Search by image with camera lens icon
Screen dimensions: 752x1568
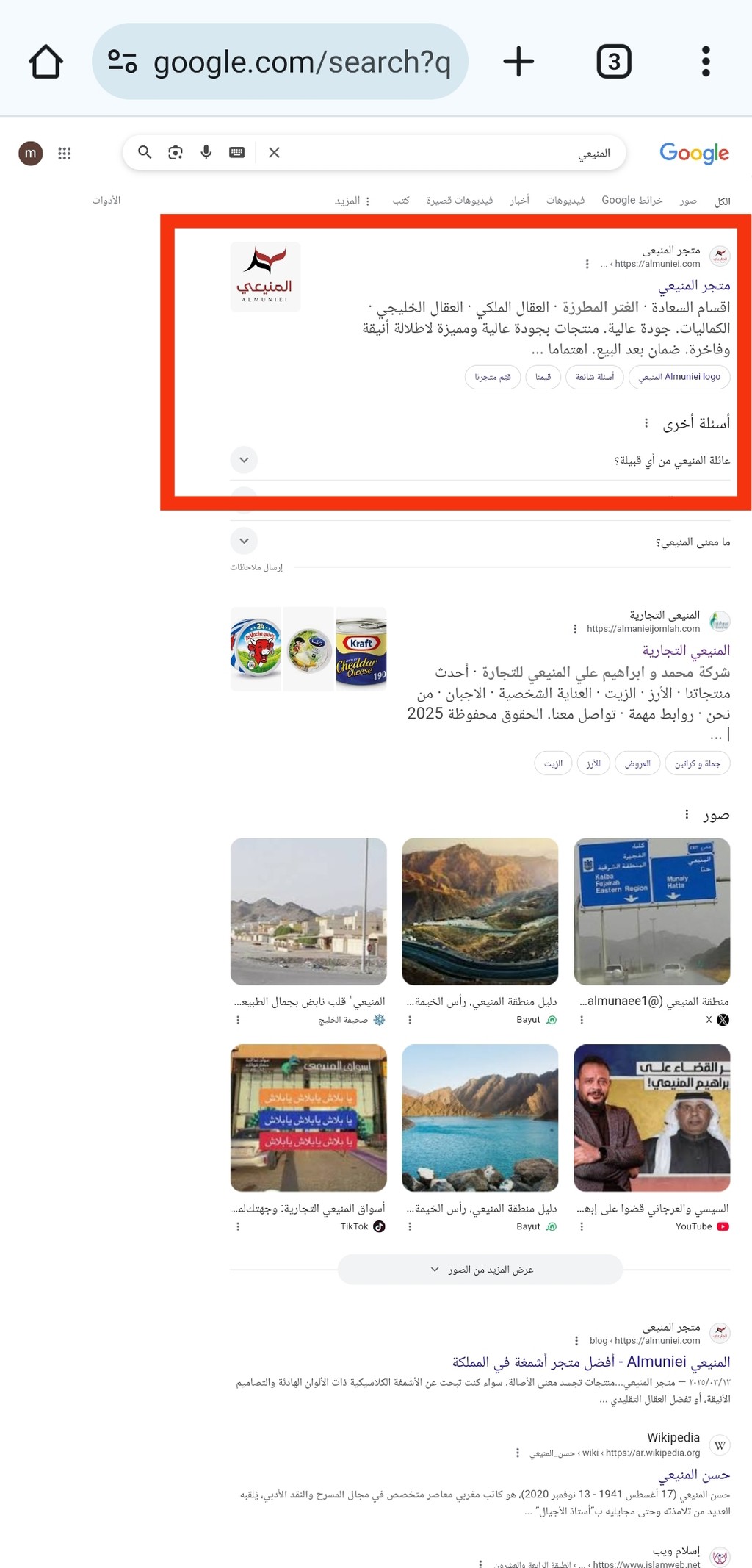coord(176,152)
